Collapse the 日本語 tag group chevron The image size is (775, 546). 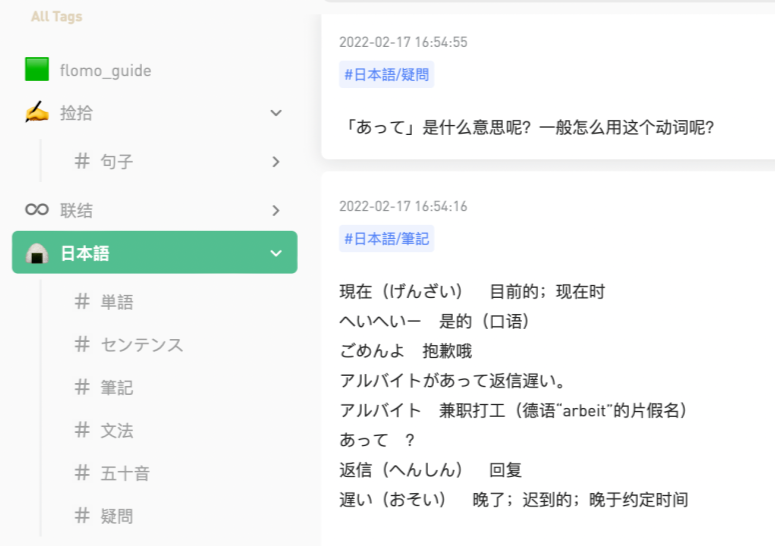tap(276, 253)
